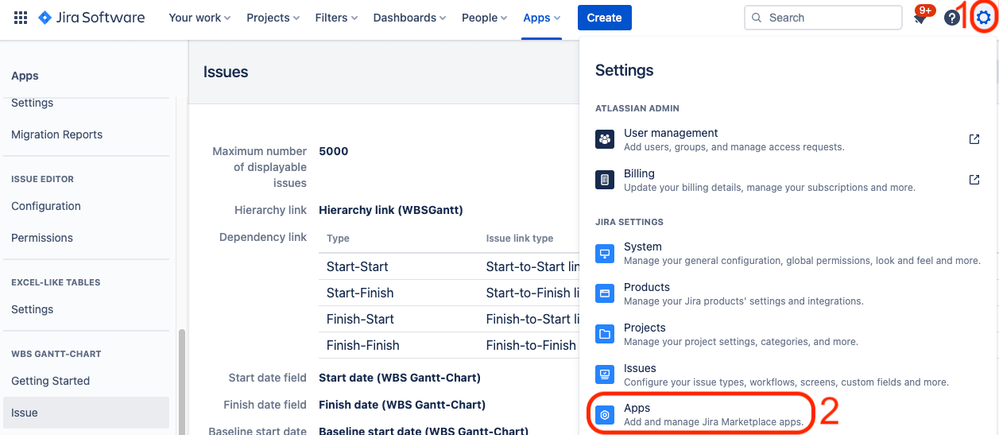Click the Apps settings icon

tap(604, 415)
